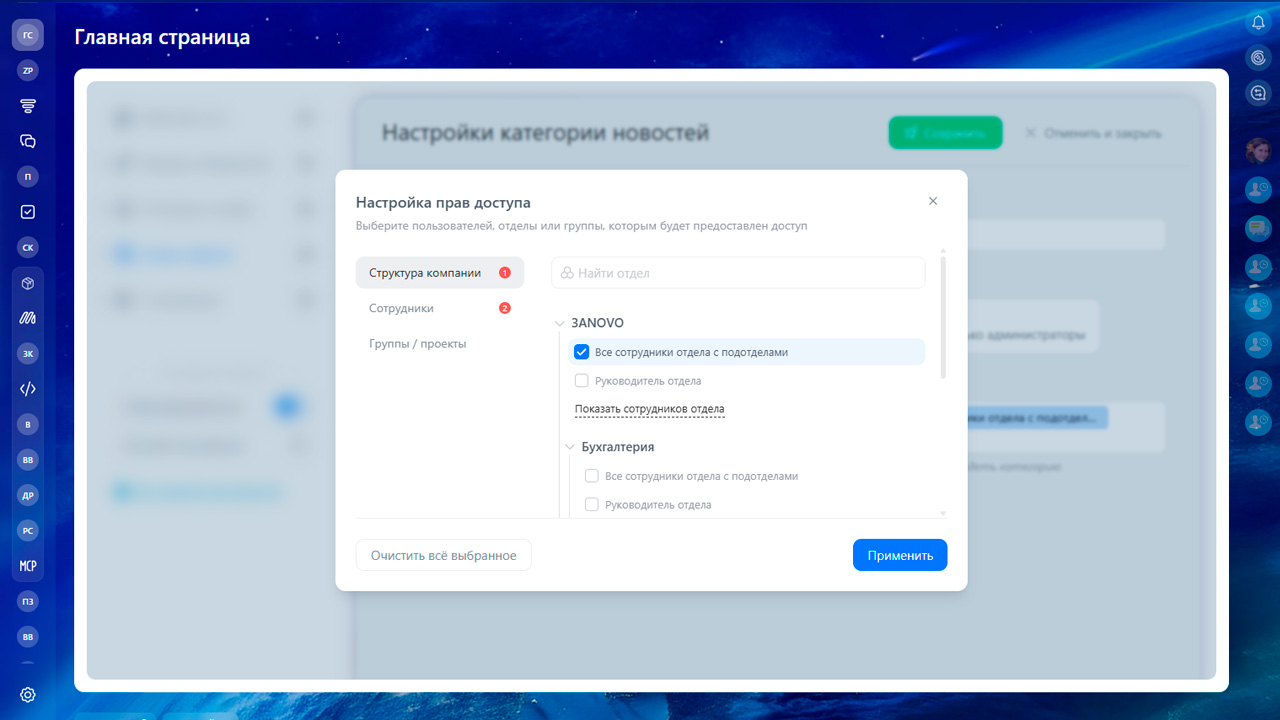This screenshot has height=720, width=1280.
Task: Collapse the Бухгалтерия department chevron
Action: (570, 447)
